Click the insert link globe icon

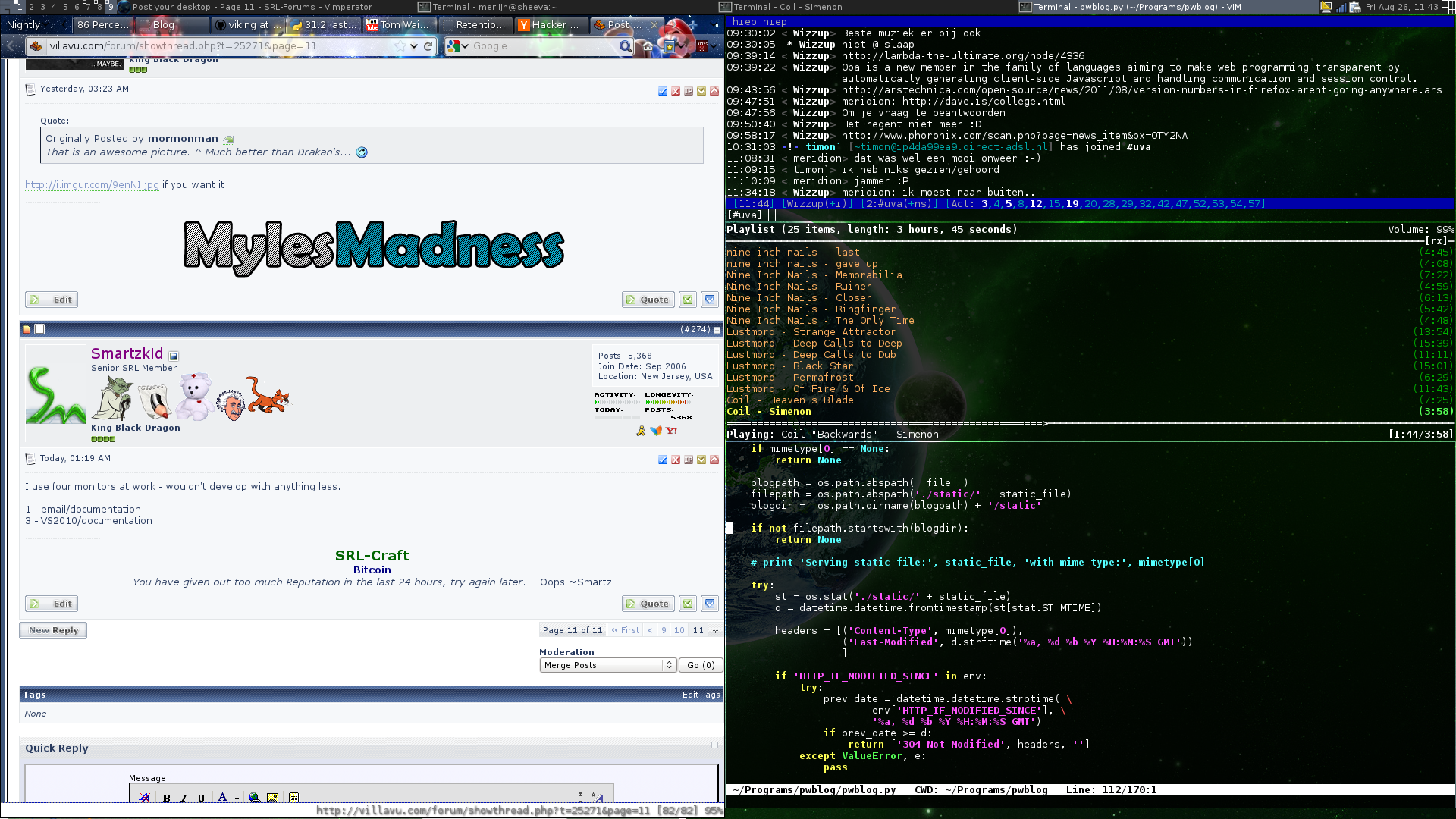point(254,798)
